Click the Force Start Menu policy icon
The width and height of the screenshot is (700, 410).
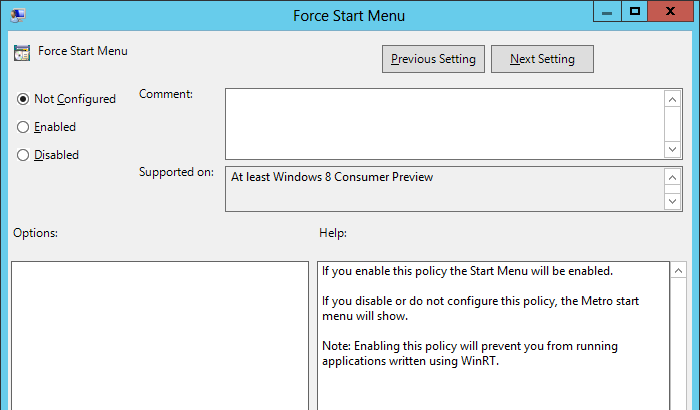[22, 53]
